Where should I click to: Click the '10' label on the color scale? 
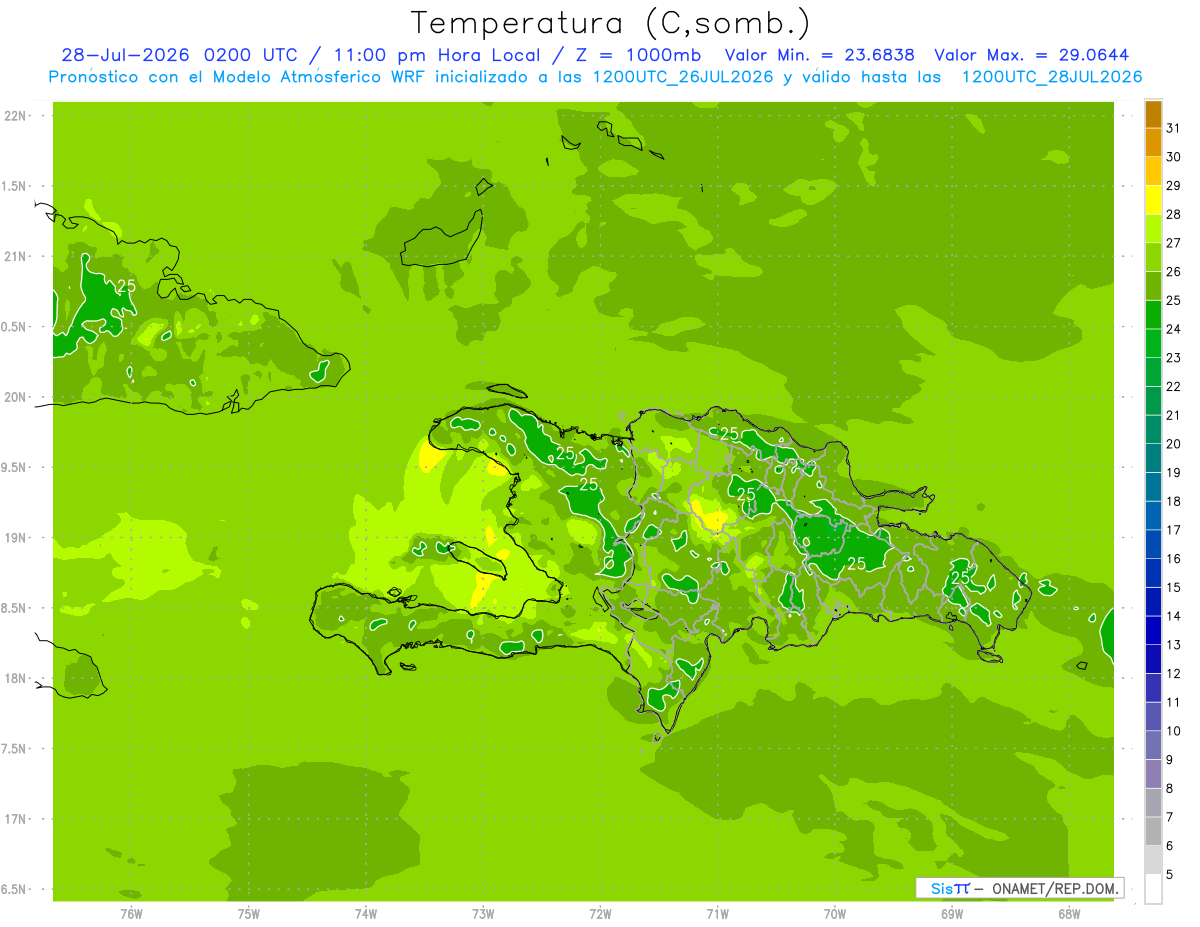pyautogui.click(x=1174, y=731)
